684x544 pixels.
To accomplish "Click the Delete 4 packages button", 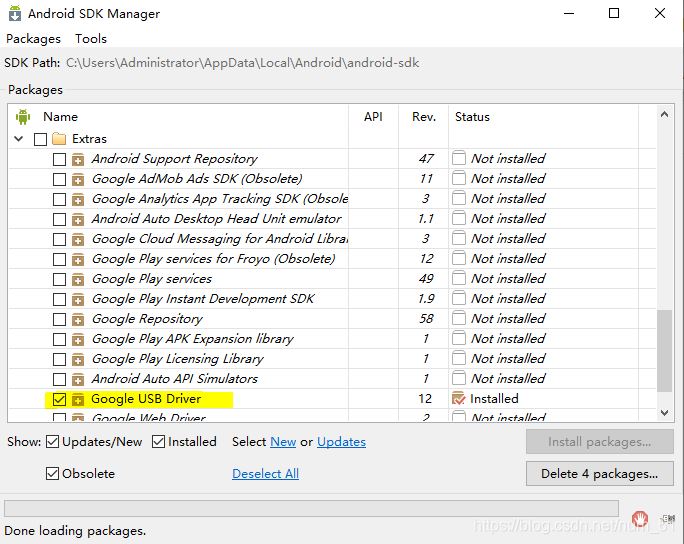I will [x=599, y=473].
